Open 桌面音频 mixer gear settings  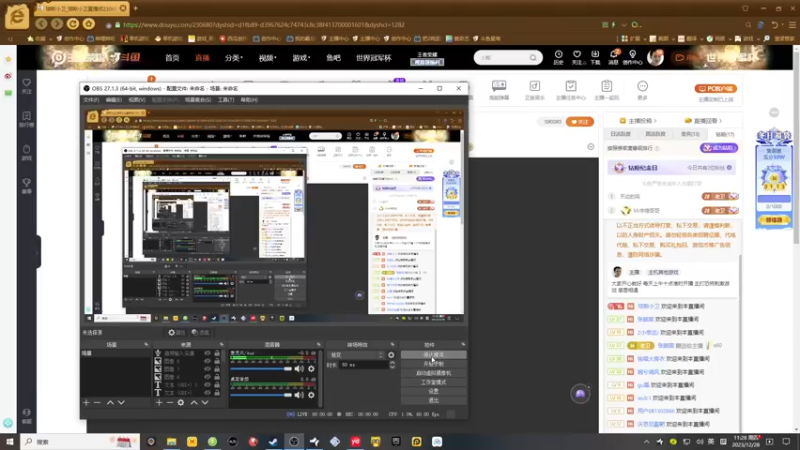click(x=311, y=394)
